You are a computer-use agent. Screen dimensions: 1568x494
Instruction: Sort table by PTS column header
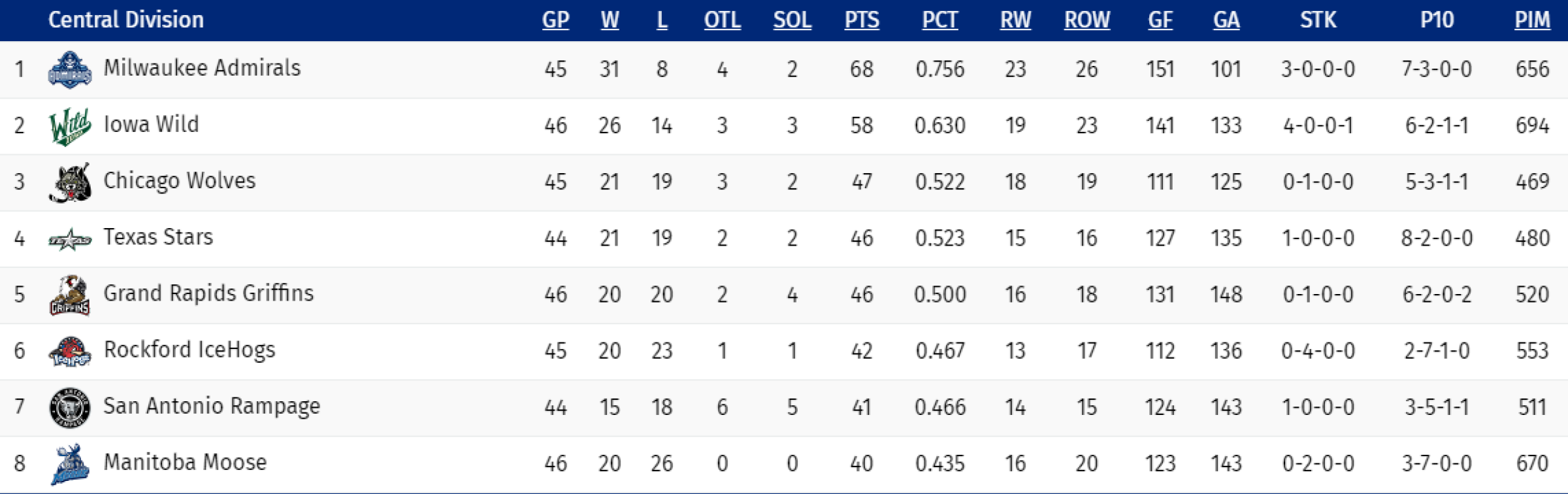(862, 20)
